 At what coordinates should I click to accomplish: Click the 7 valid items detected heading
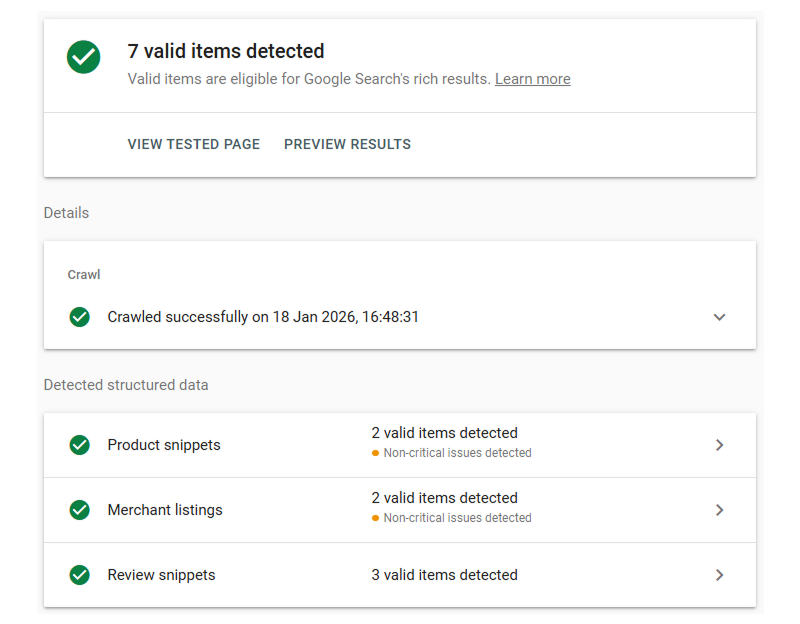click(226, 51)
